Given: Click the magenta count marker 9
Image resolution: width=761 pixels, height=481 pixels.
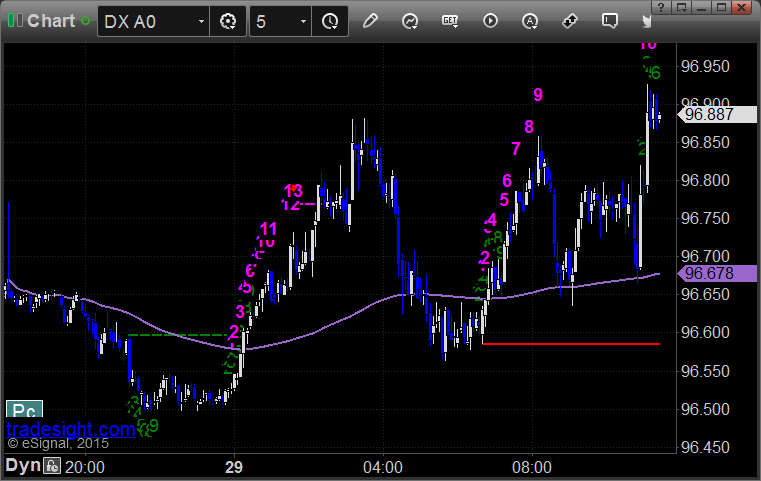Looking at the screenshot, I should 538,95.
